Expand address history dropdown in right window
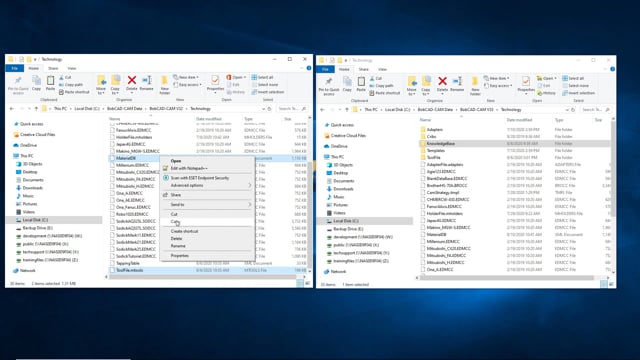Screen dimensions: 640x360 567,110
